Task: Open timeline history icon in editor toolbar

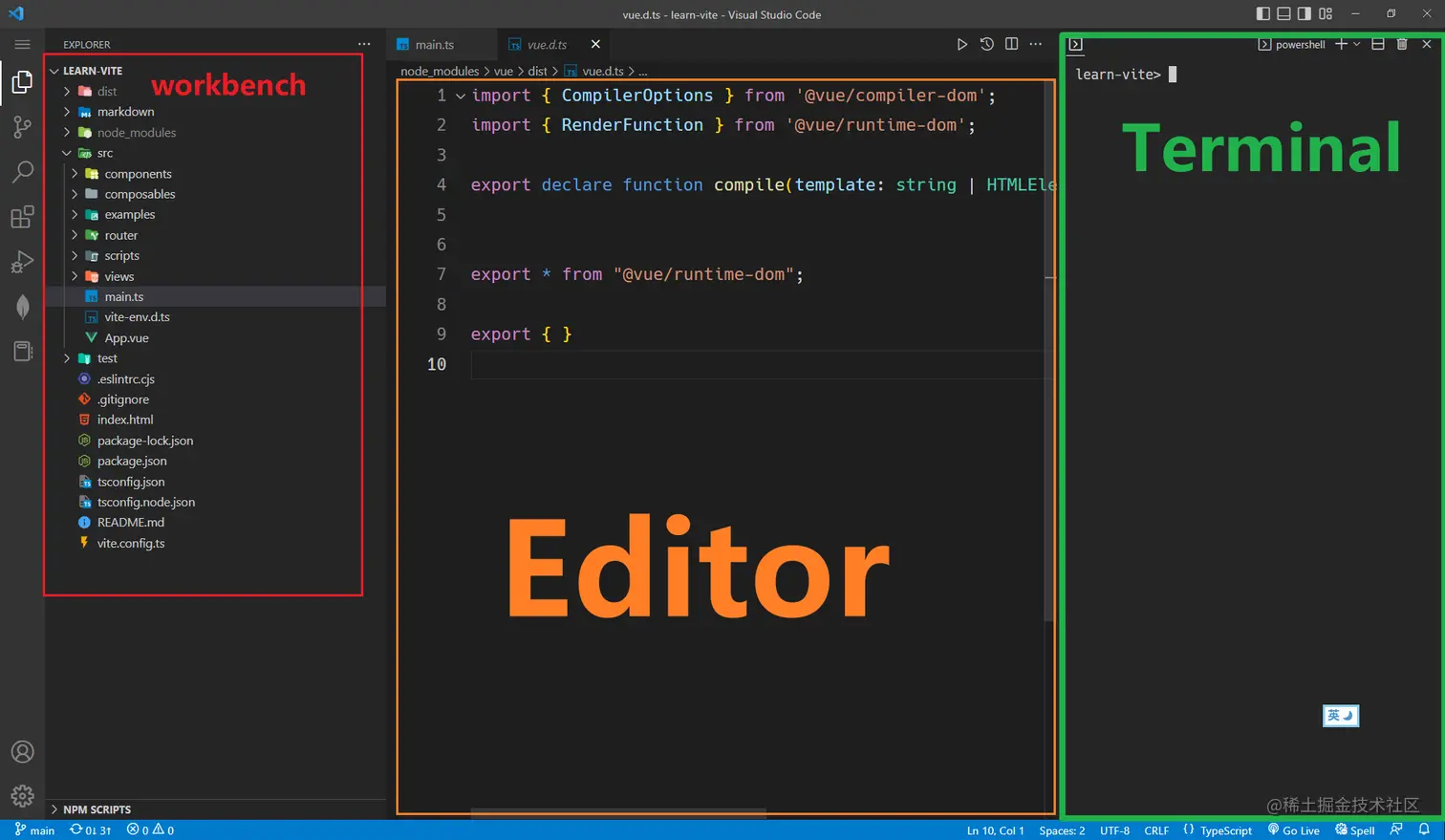Action: coord(987,44)
